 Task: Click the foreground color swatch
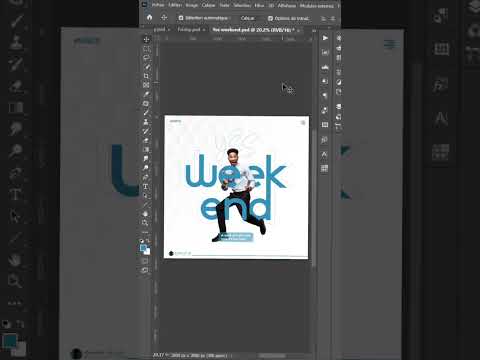[143, 248]
